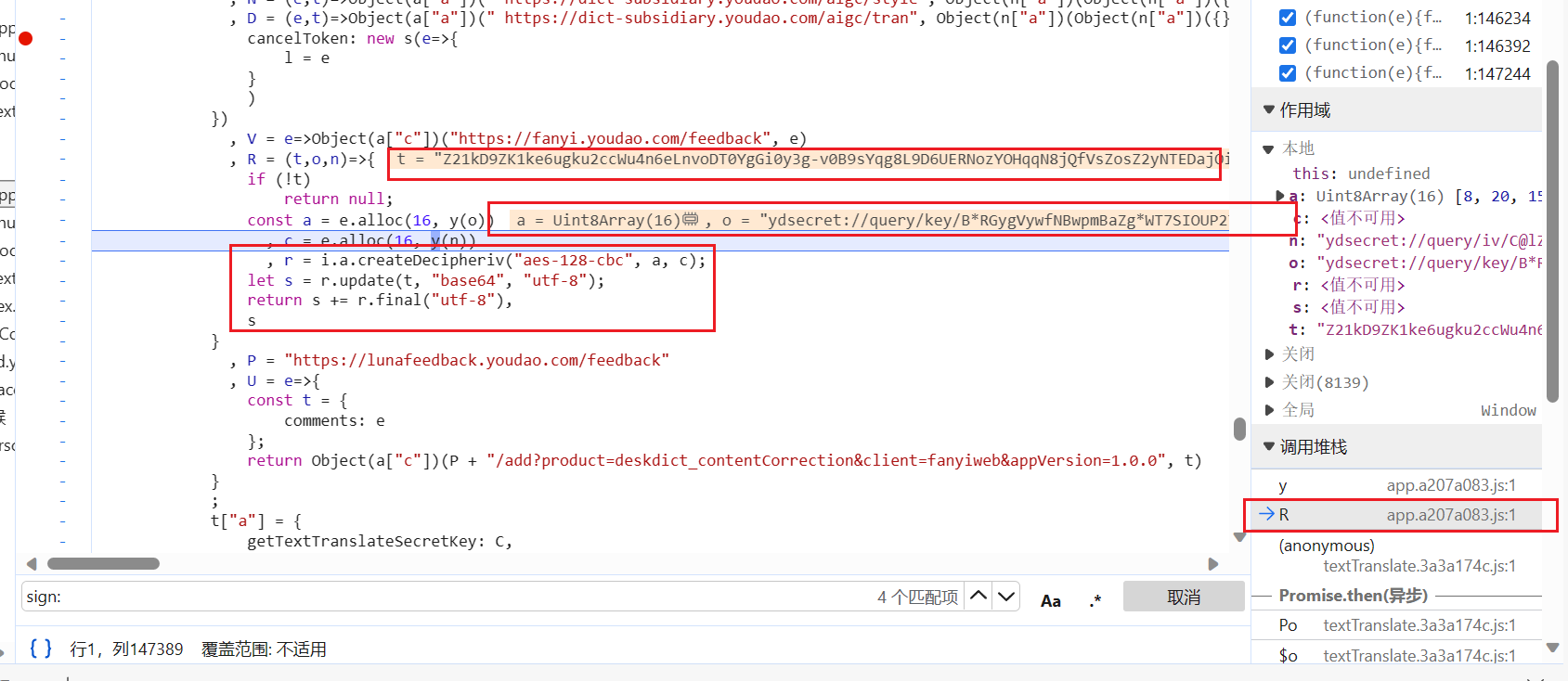Click the cancel search button 取消

click(x=1184, y=597)
